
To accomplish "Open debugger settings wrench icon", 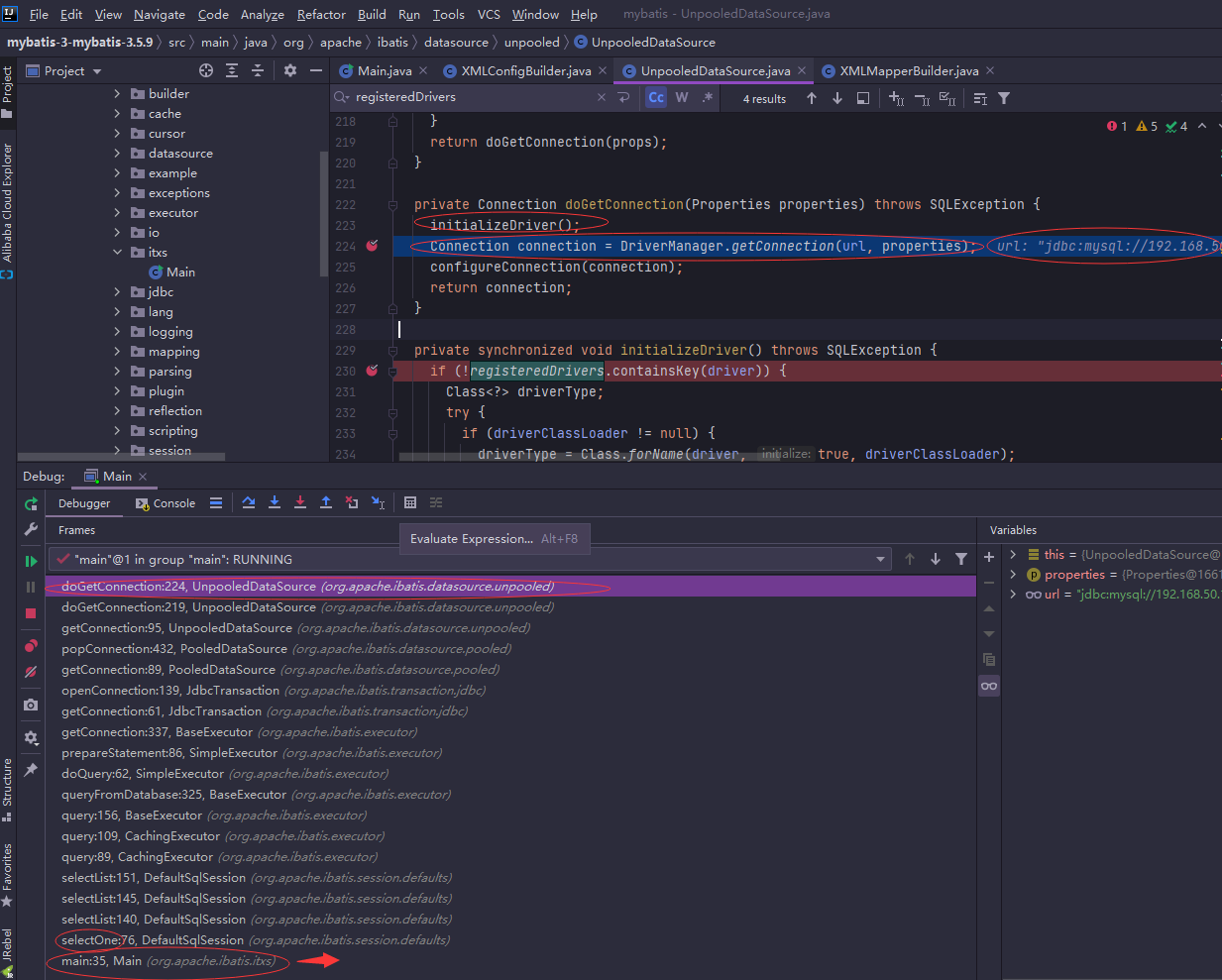I will (31, 529).
